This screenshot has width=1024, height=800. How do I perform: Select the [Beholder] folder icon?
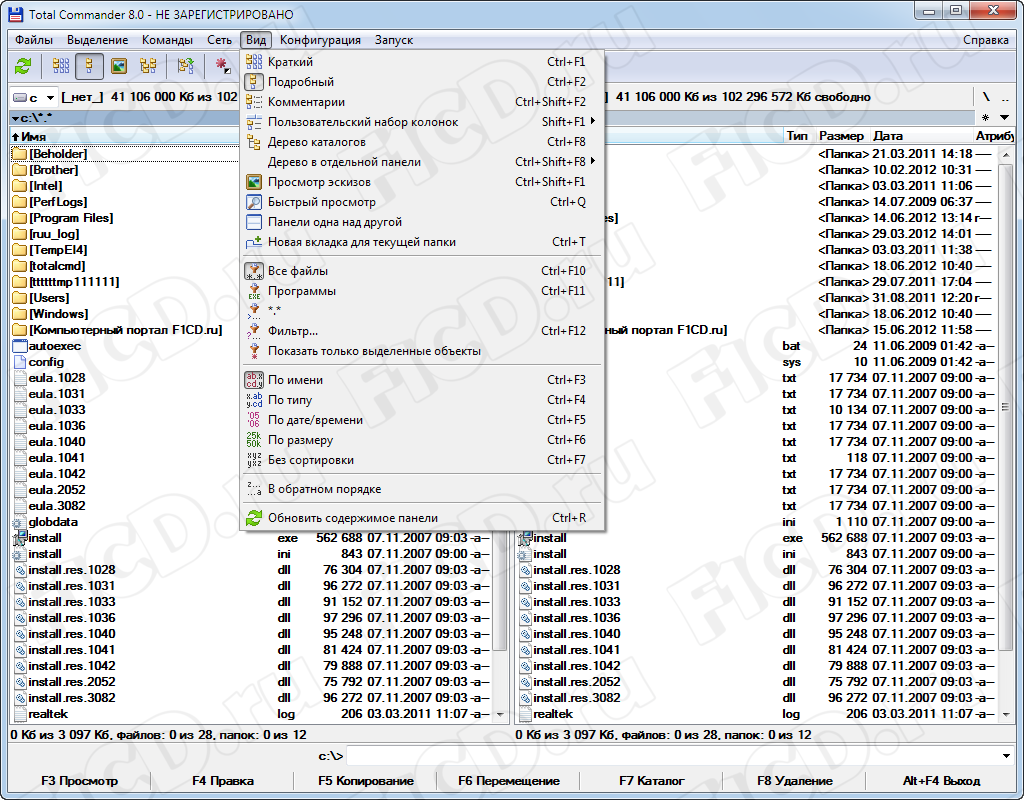(20, 154)
